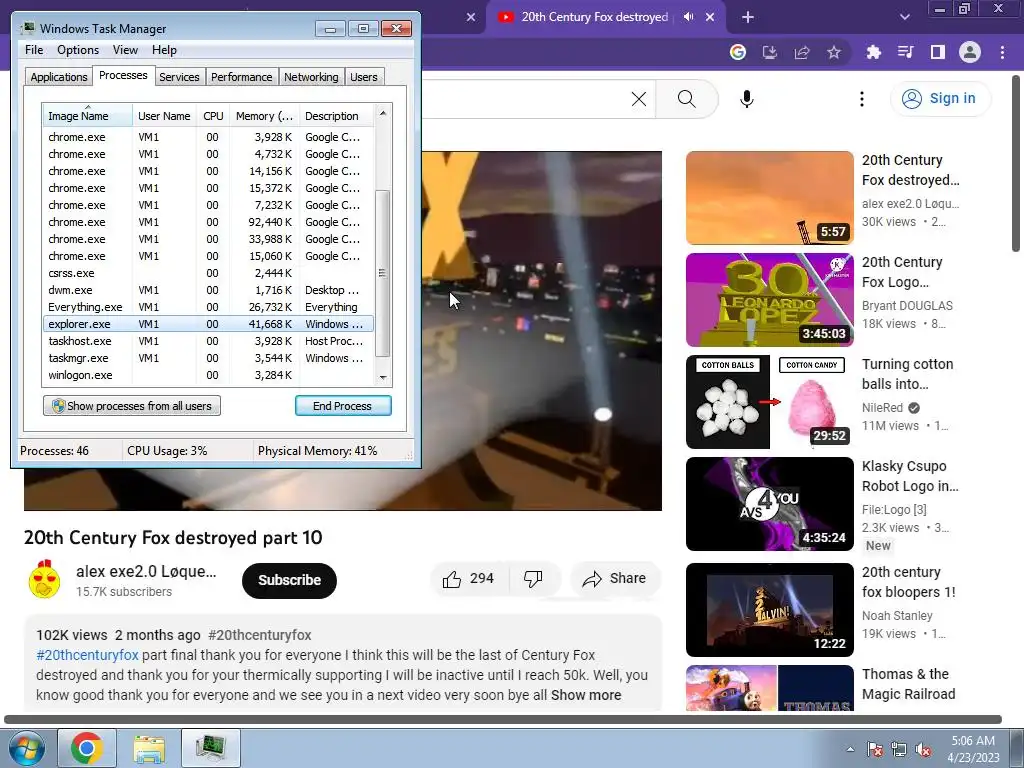Dislike the video with thumbs-down
The image size is (1024, 768).
tap(534, 579)
